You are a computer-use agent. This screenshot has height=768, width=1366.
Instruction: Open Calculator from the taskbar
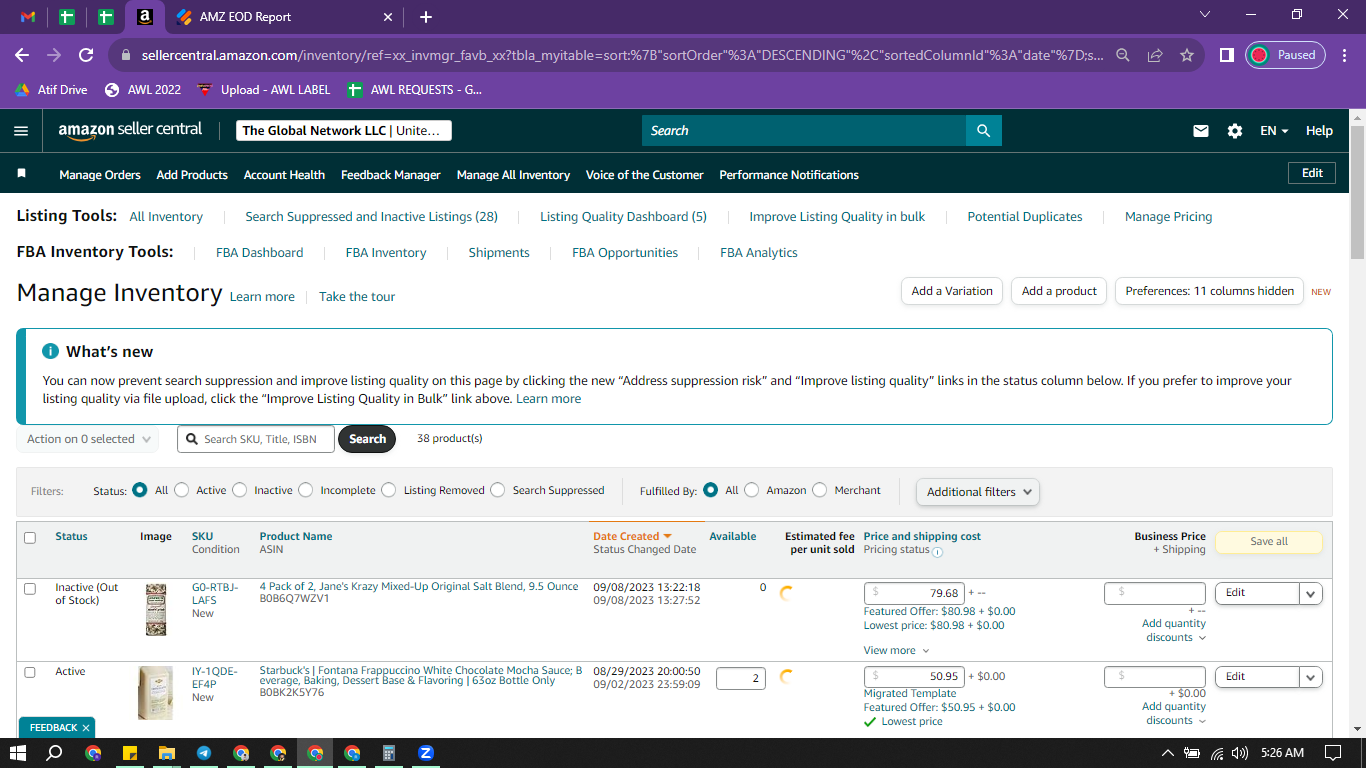[389, 753]
